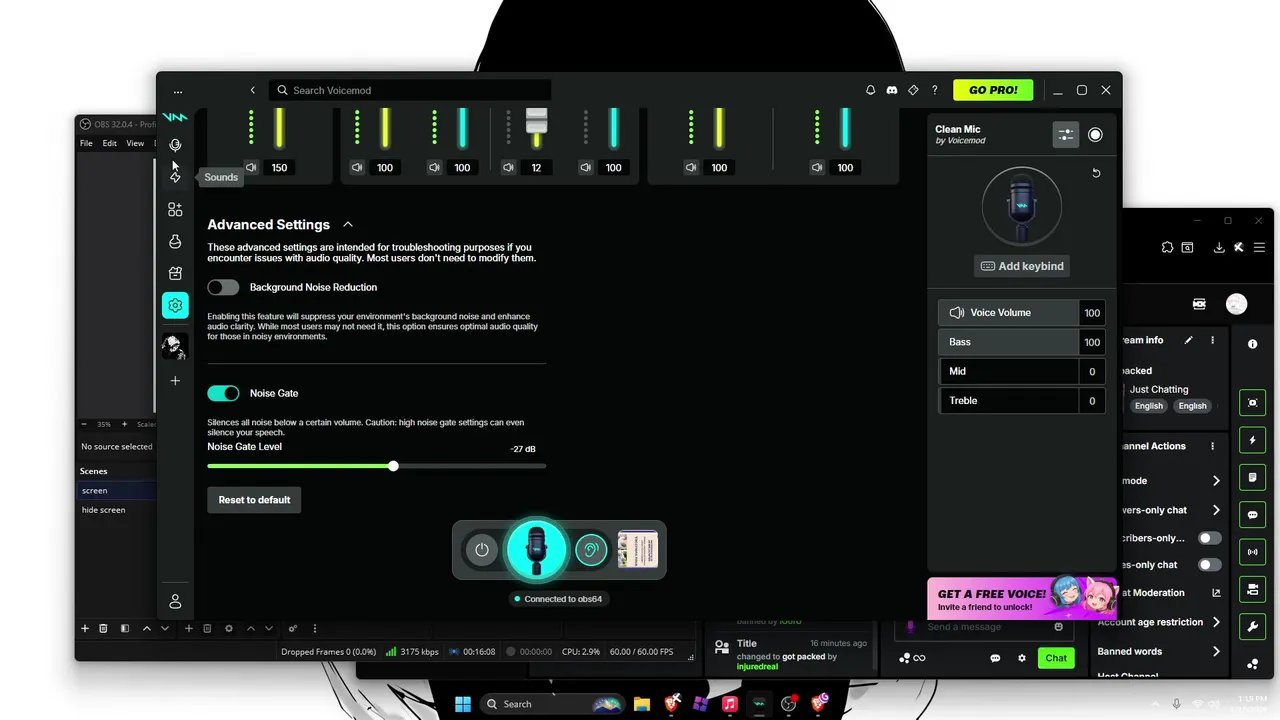Toggle the Voicemod voice changer power button
Viewport: 1280px width, 720px height.
tap(482, 550)
